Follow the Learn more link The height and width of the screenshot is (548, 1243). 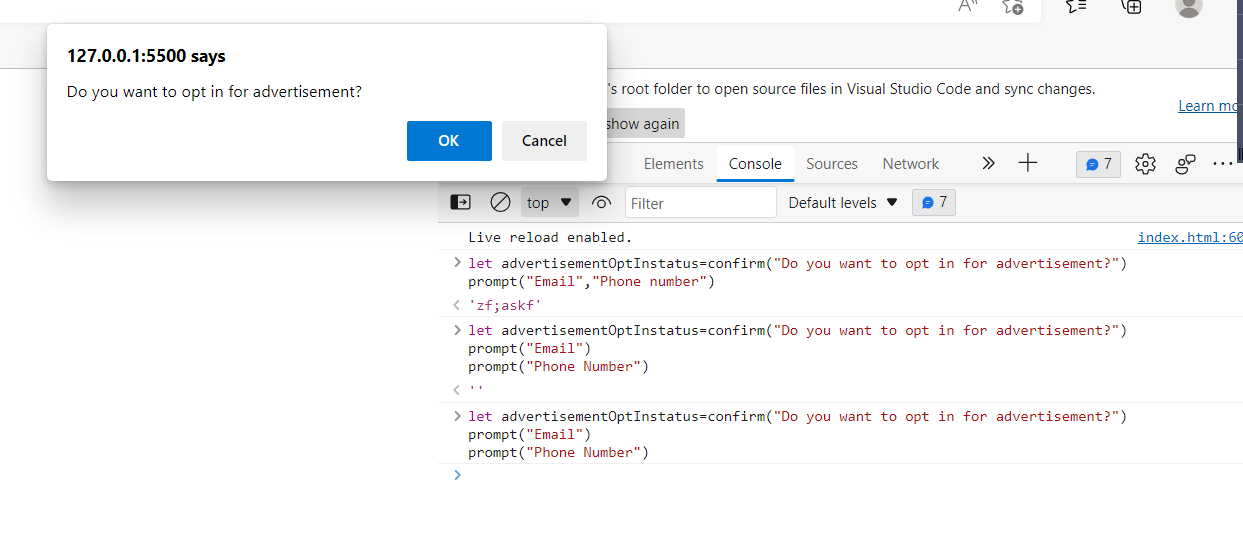[1210, 106]
